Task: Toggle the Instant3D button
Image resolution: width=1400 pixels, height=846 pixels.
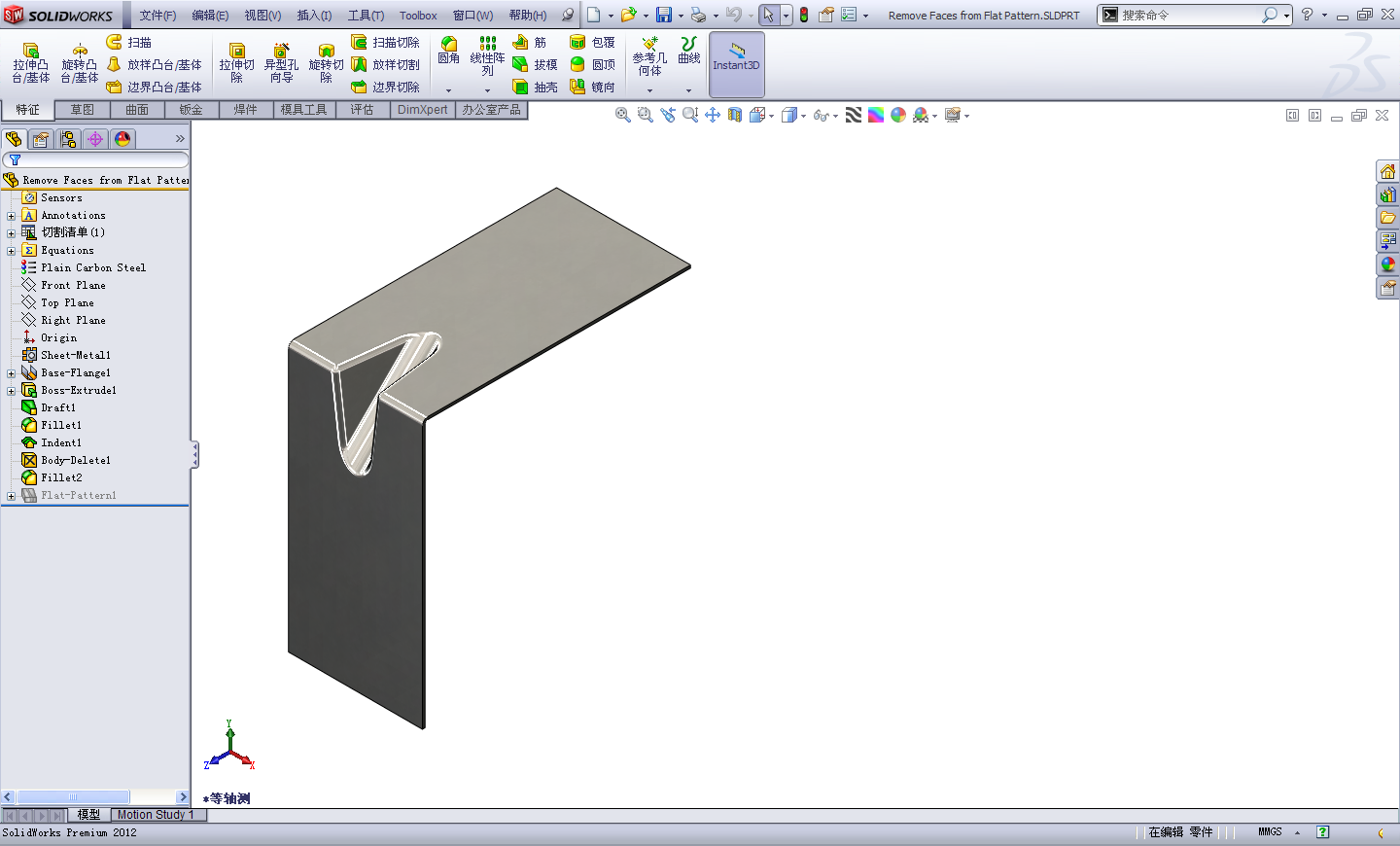Action: coord(736,64)
